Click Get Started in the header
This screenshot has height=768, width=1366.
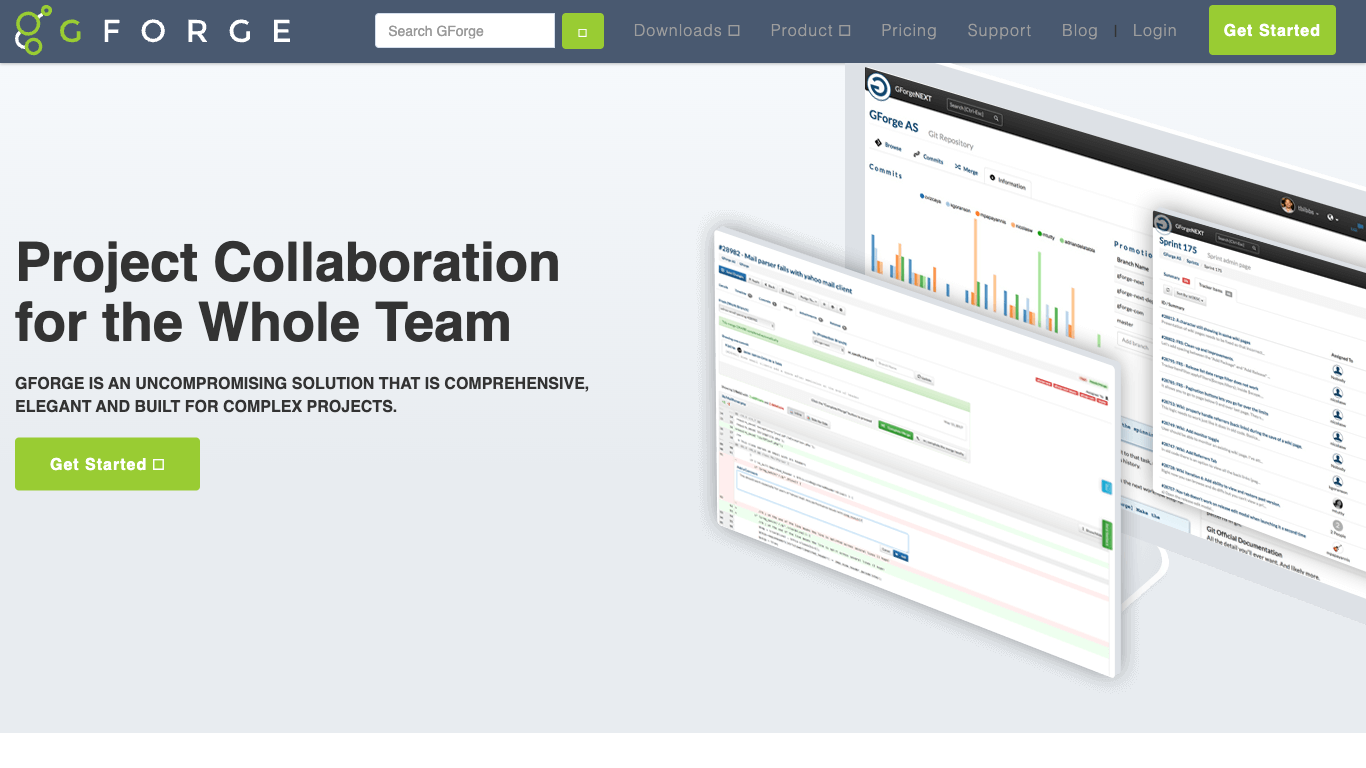(x=1272, y=30)
